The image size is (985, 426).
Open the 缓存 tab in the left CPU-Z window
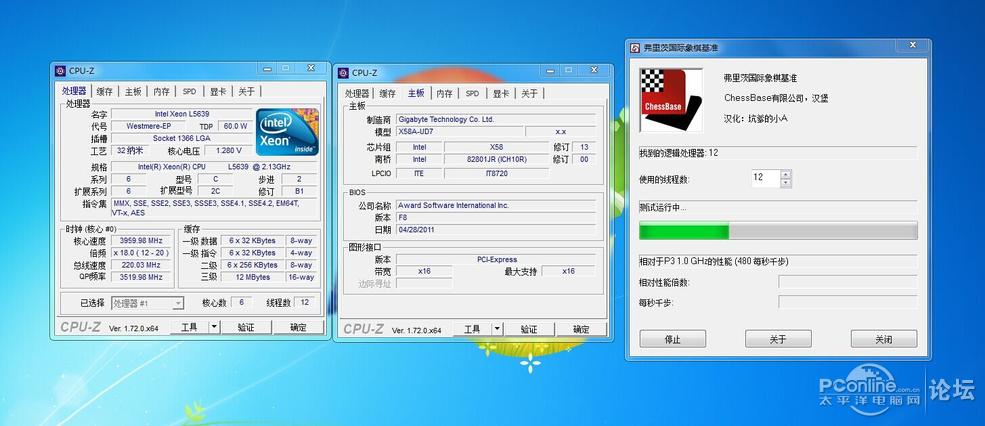104,91
